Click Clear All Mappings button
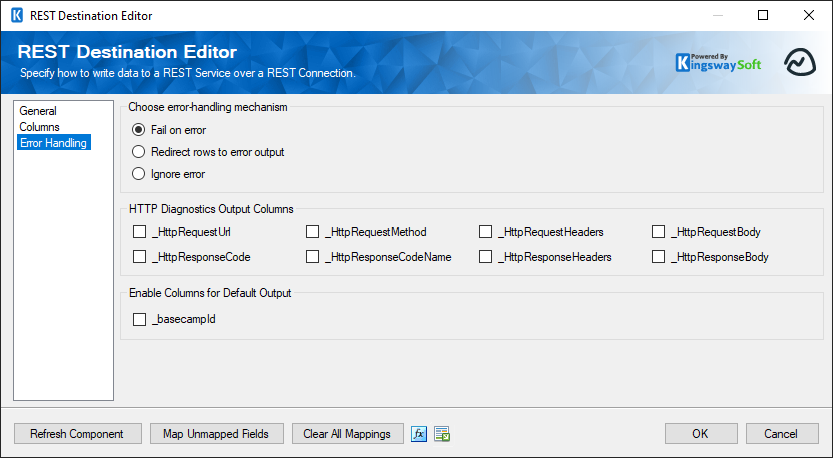833x458 pixels. (347, 434)
